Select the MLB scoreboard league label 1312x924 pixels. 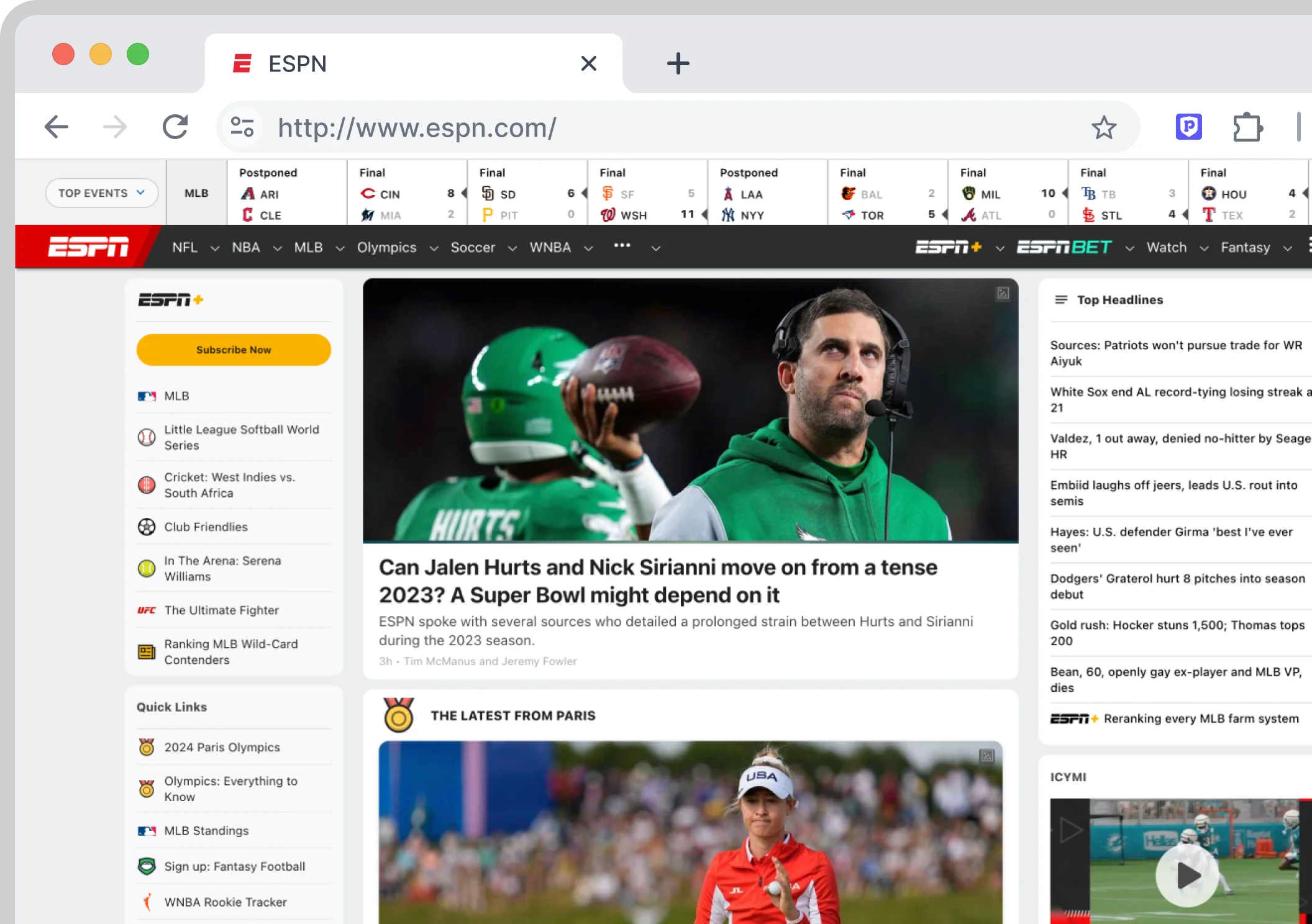pos(196,193)
